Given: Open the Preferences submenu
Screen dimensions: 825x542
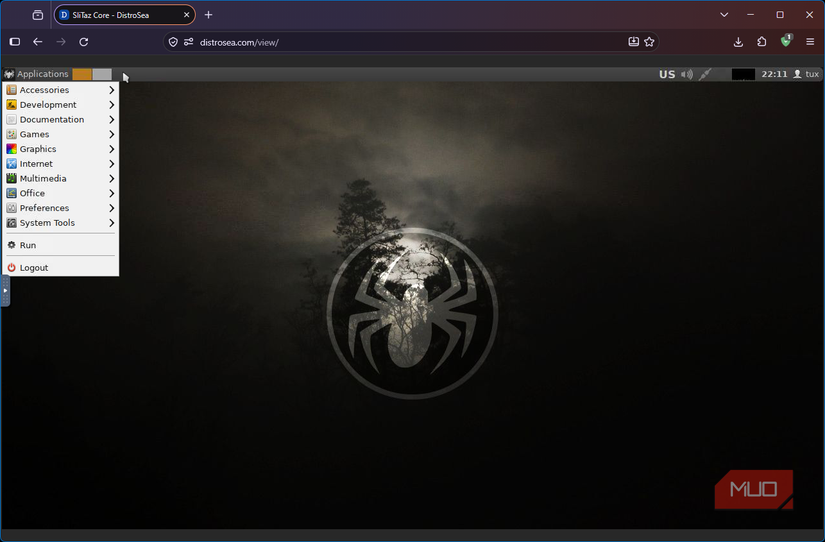Looking at the screenshot, I should [61, 208].
